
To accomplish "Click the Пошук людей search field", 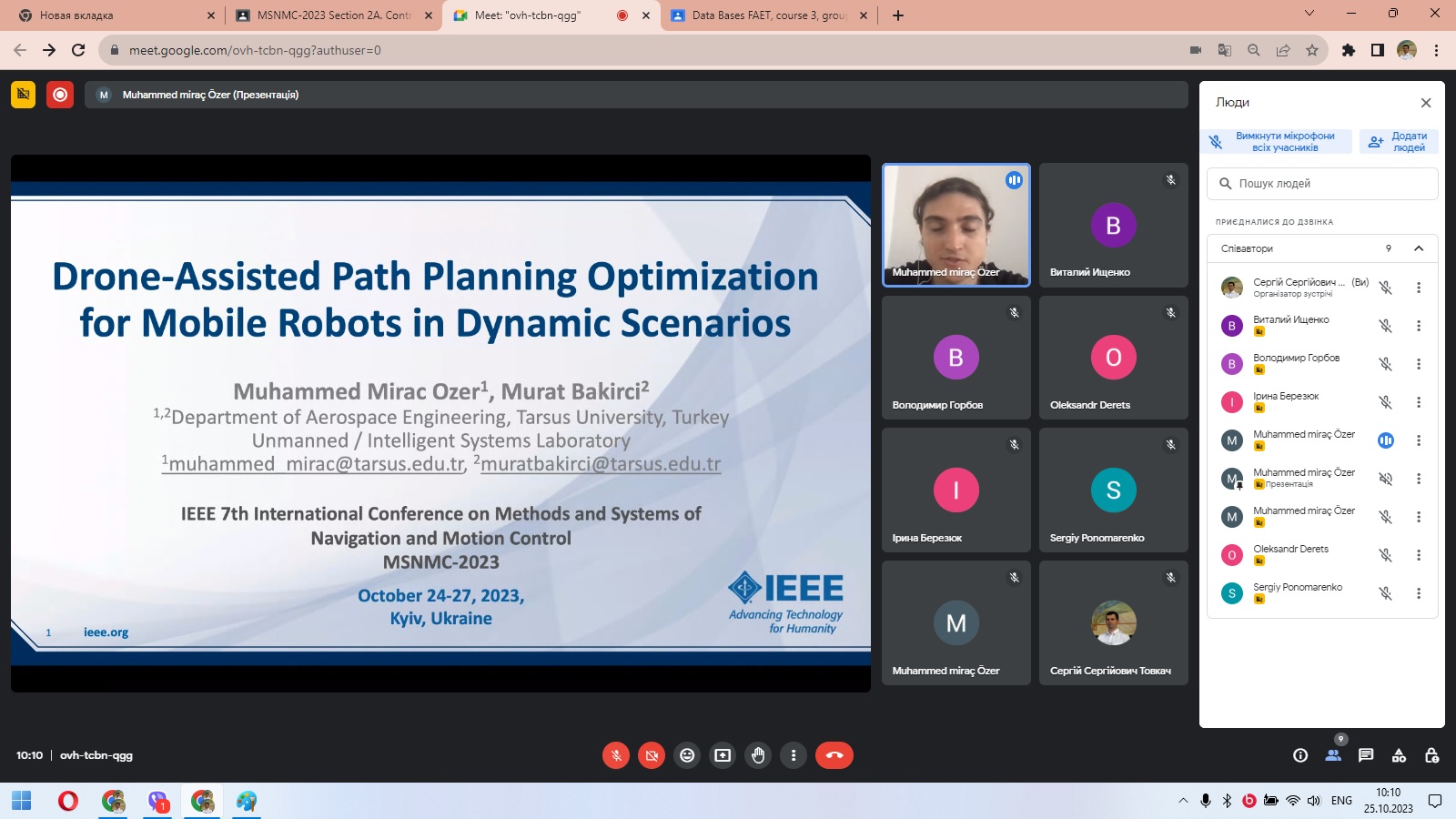I will point(1322,184).
